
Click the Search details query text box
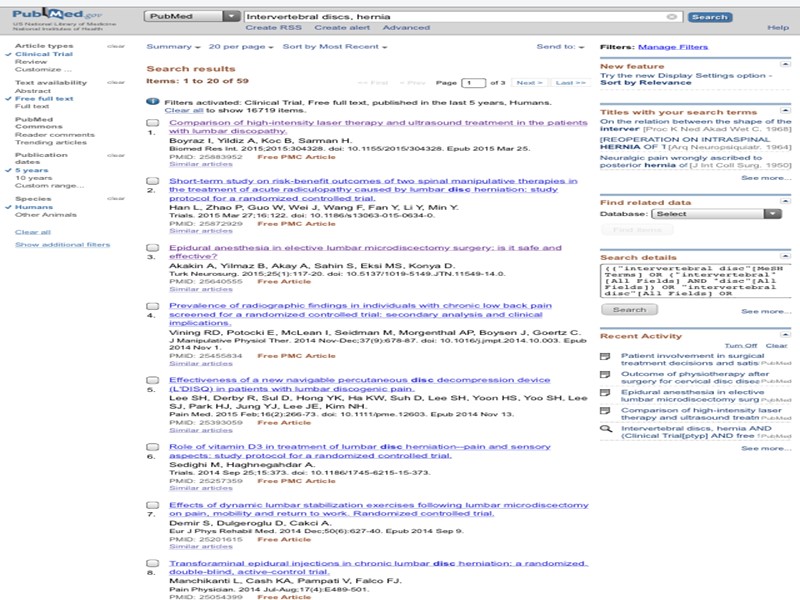695,281
